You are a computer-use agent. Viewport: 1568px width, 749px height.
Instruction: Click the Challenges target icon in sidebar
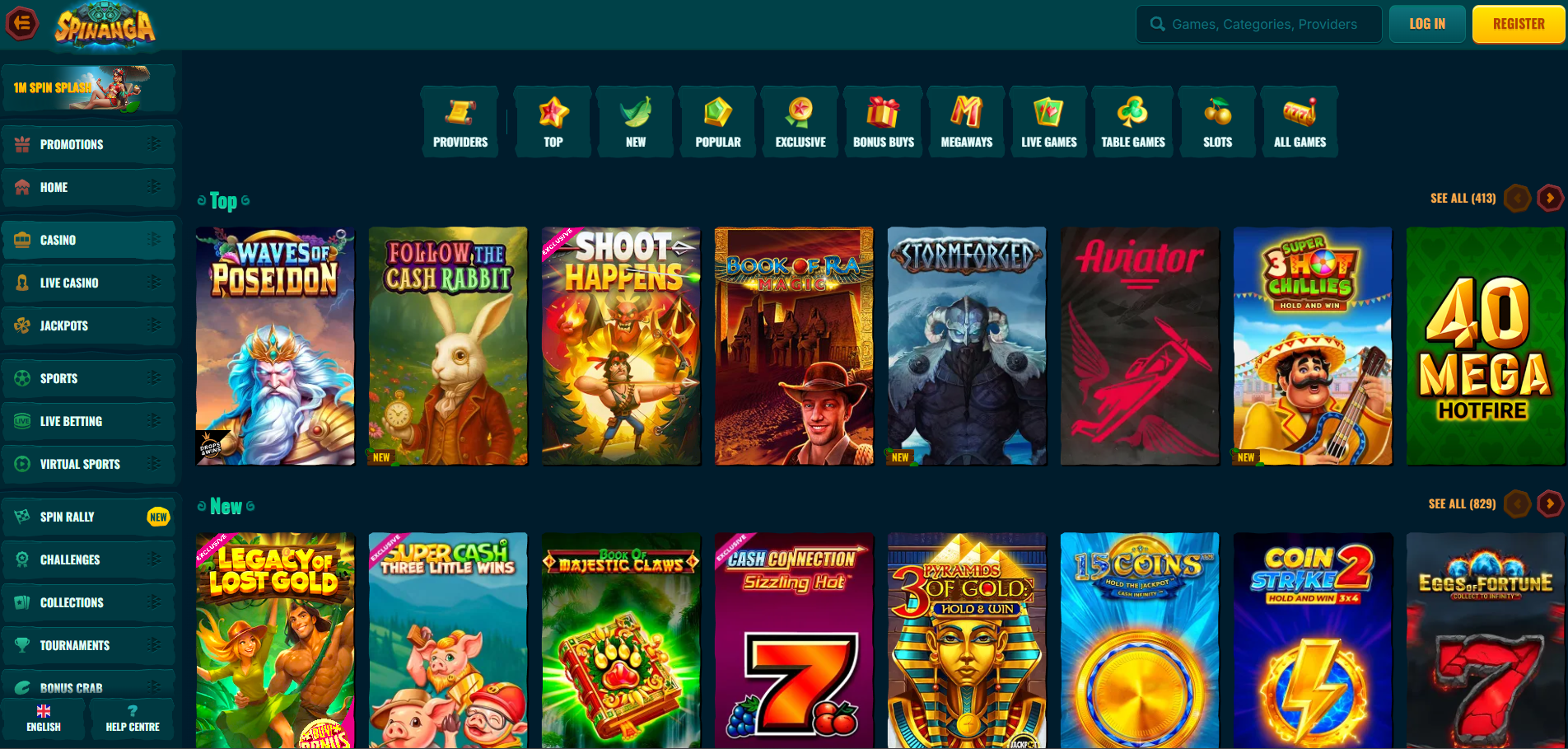pyautogui.click(x=22, y=559)
